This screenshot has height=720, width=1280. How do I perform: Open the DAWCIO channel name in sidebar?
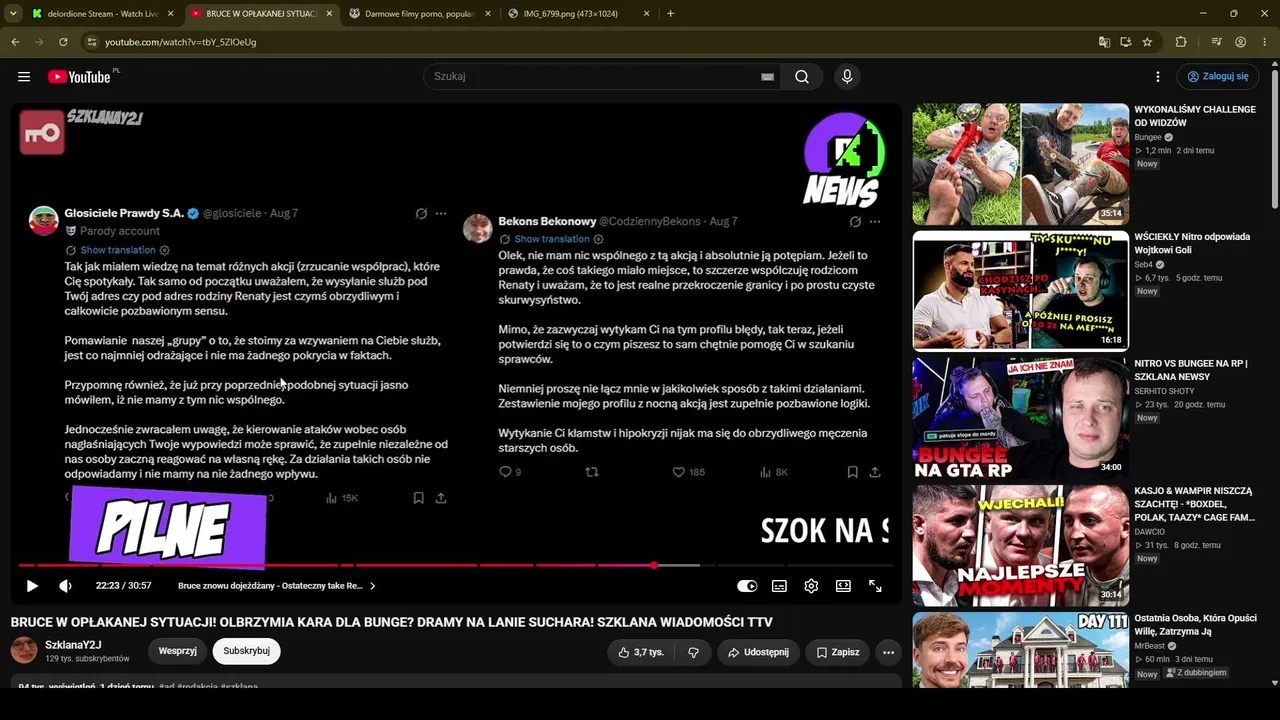tap(1150, 532)
